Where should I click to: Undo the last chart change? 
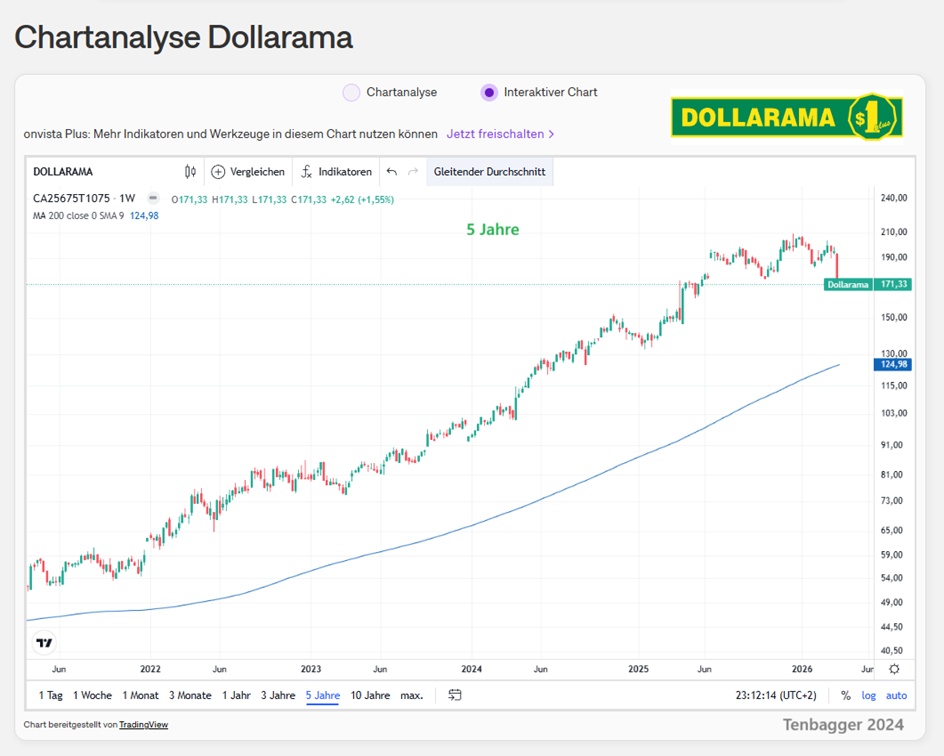(392, 172)
